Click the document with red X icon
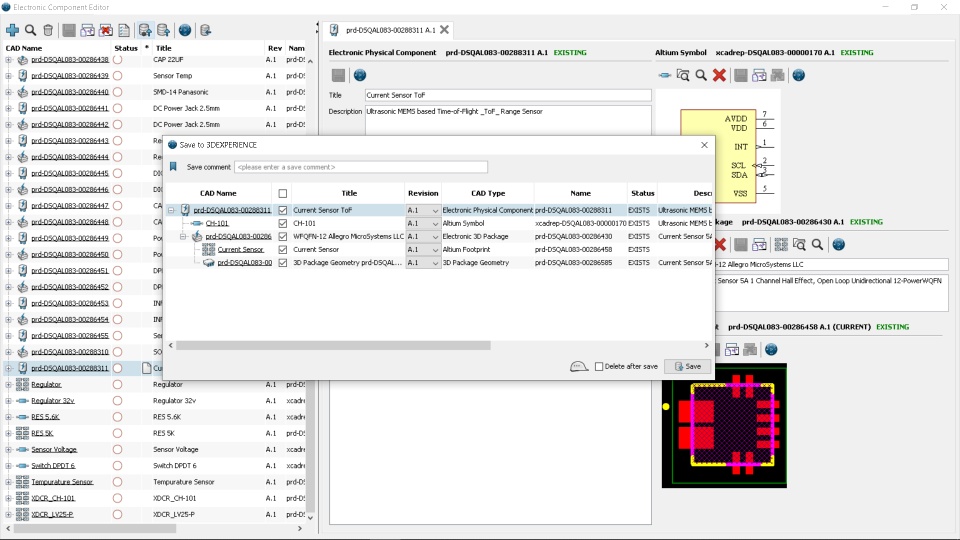The width and height of the screenshot is (960, 540). pyautogui.click(x=106, y=30)
